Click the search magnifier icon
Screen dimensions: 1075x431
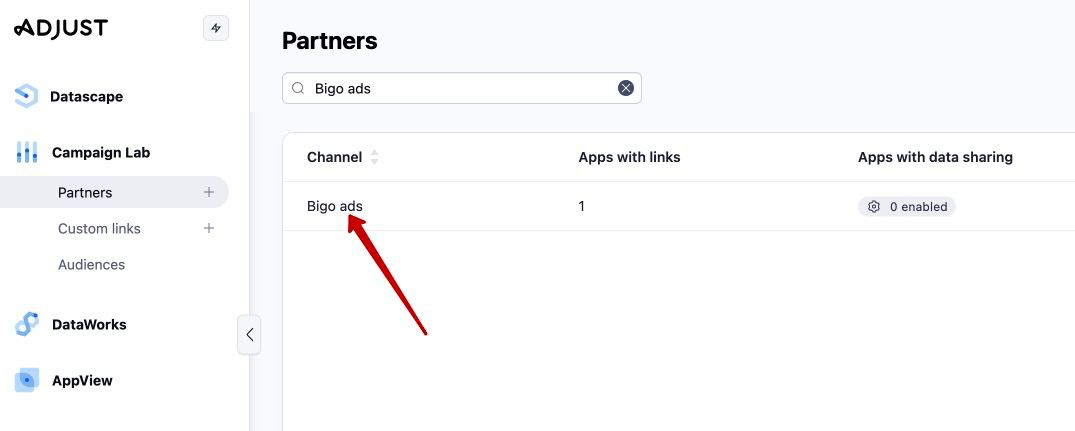pos(298,88)
